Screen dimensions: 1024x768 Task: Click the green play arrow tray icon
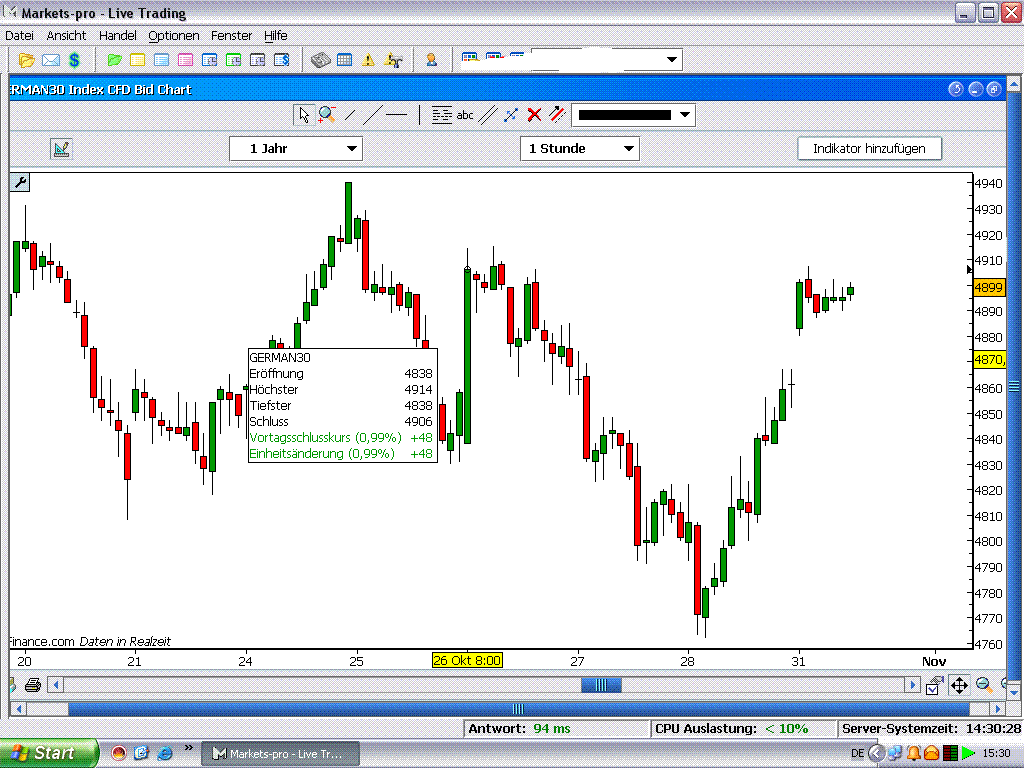pyautogui.click(x=968, y=754)
